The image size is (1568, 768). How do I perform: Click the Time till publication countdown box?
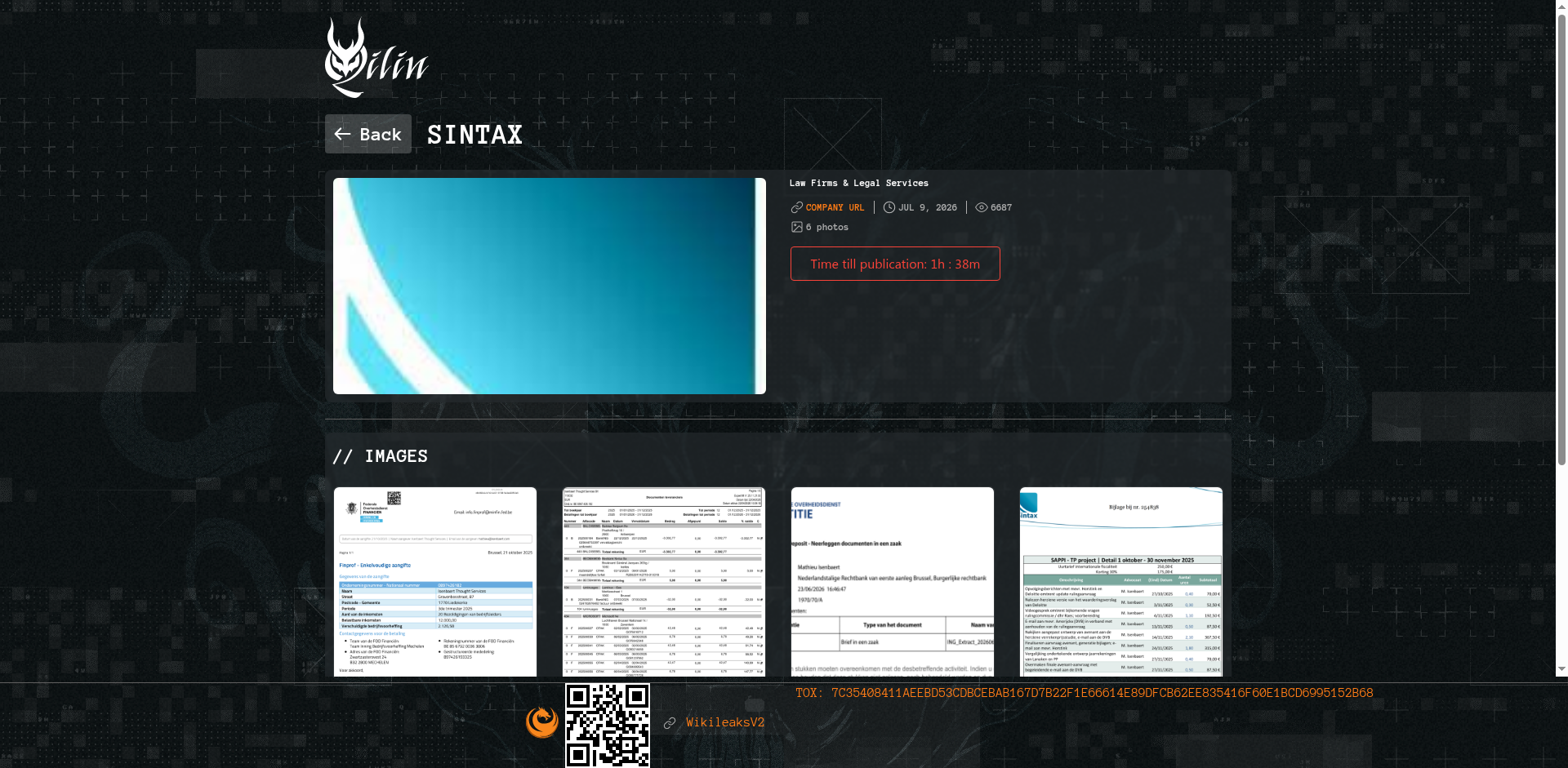[x=895, y=264]
